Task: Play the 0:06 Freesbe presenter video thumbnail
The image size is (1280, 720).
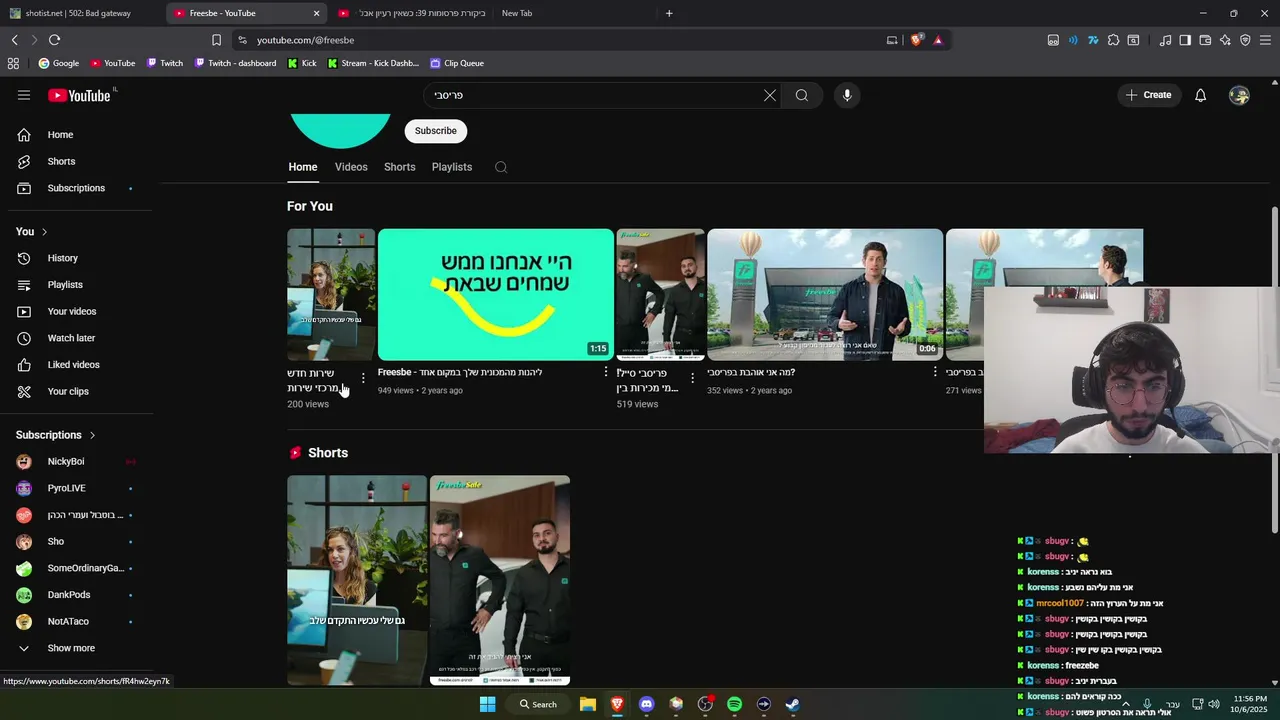Action: [x=825, y=294]
